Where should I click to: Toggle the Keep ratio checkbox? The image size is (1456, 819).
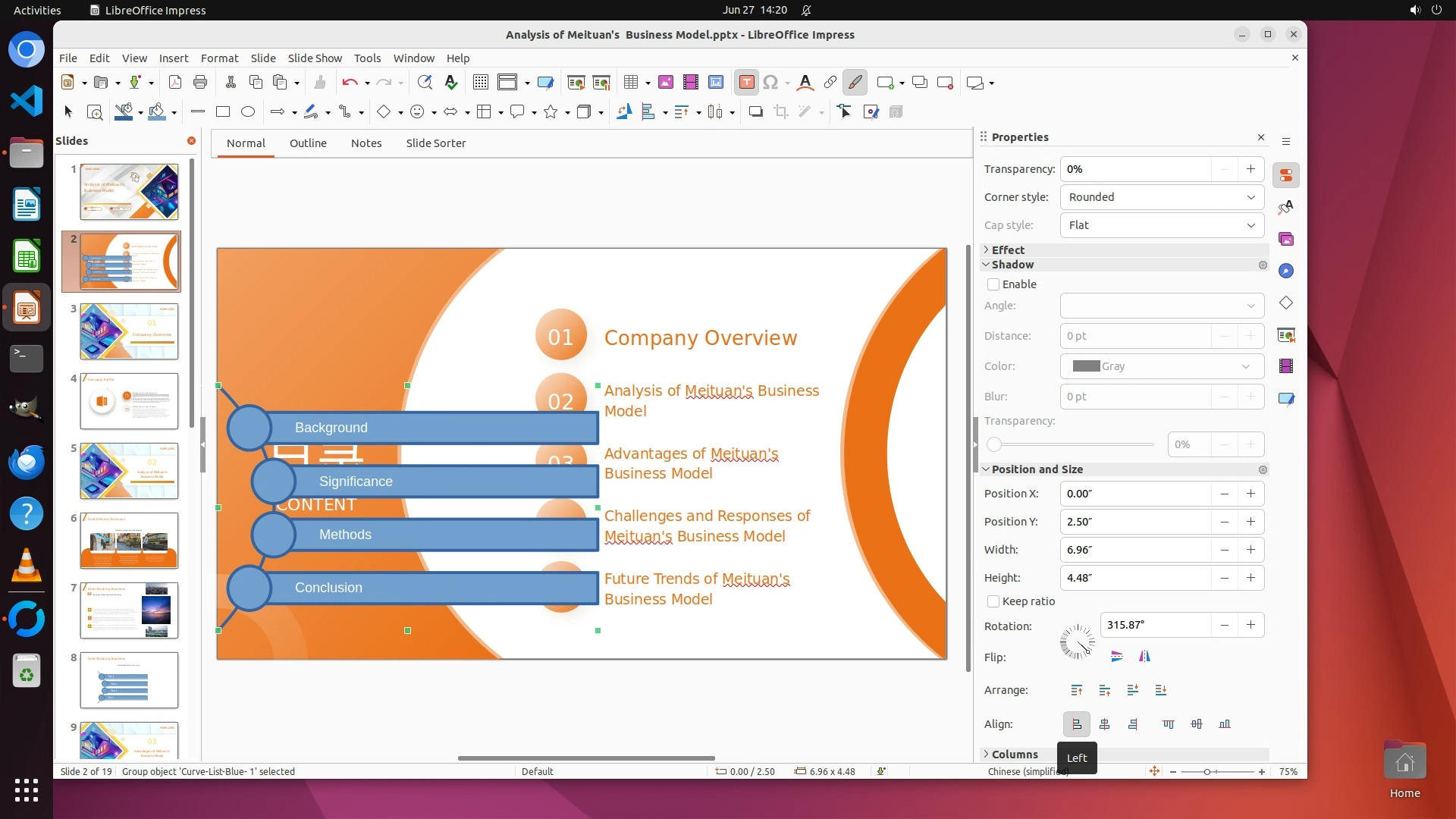pos(993,601)
